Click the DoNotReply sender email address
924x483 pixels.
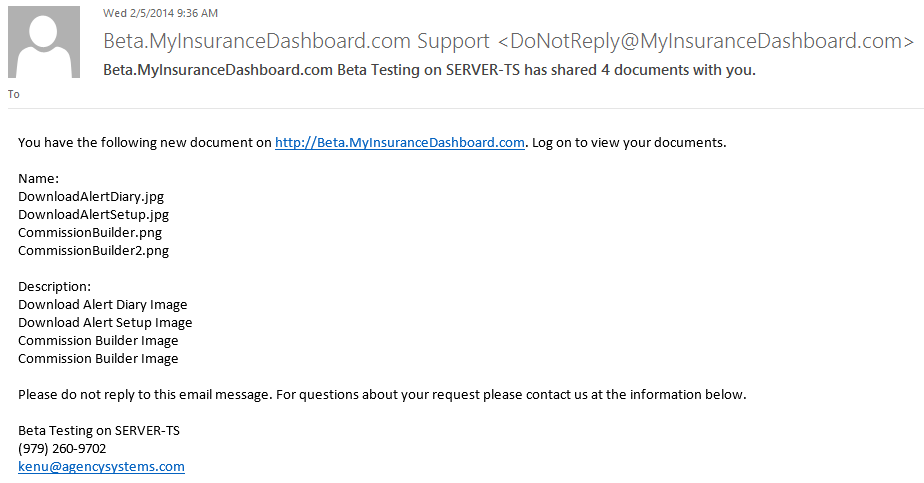click(x=706, y=41)
